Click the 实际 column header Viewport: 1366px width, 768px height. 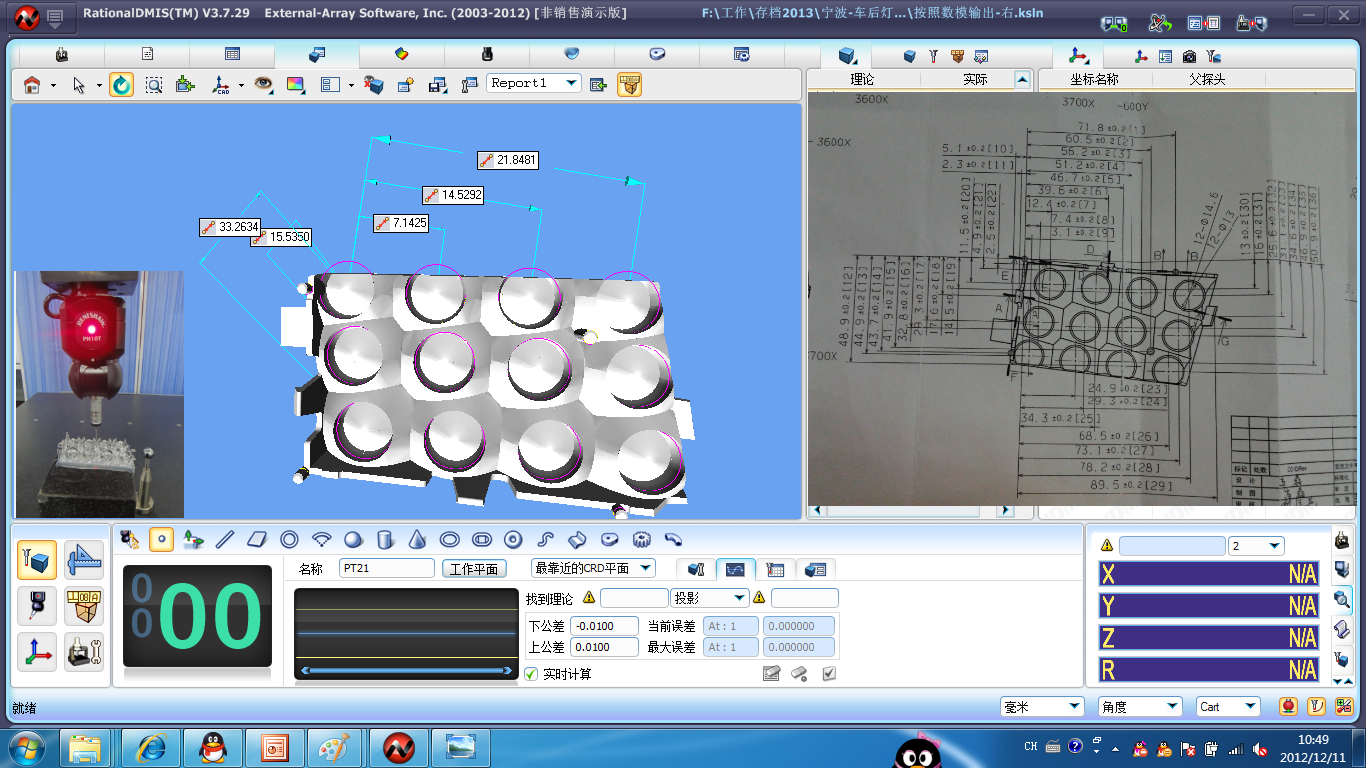click(975, 79)
